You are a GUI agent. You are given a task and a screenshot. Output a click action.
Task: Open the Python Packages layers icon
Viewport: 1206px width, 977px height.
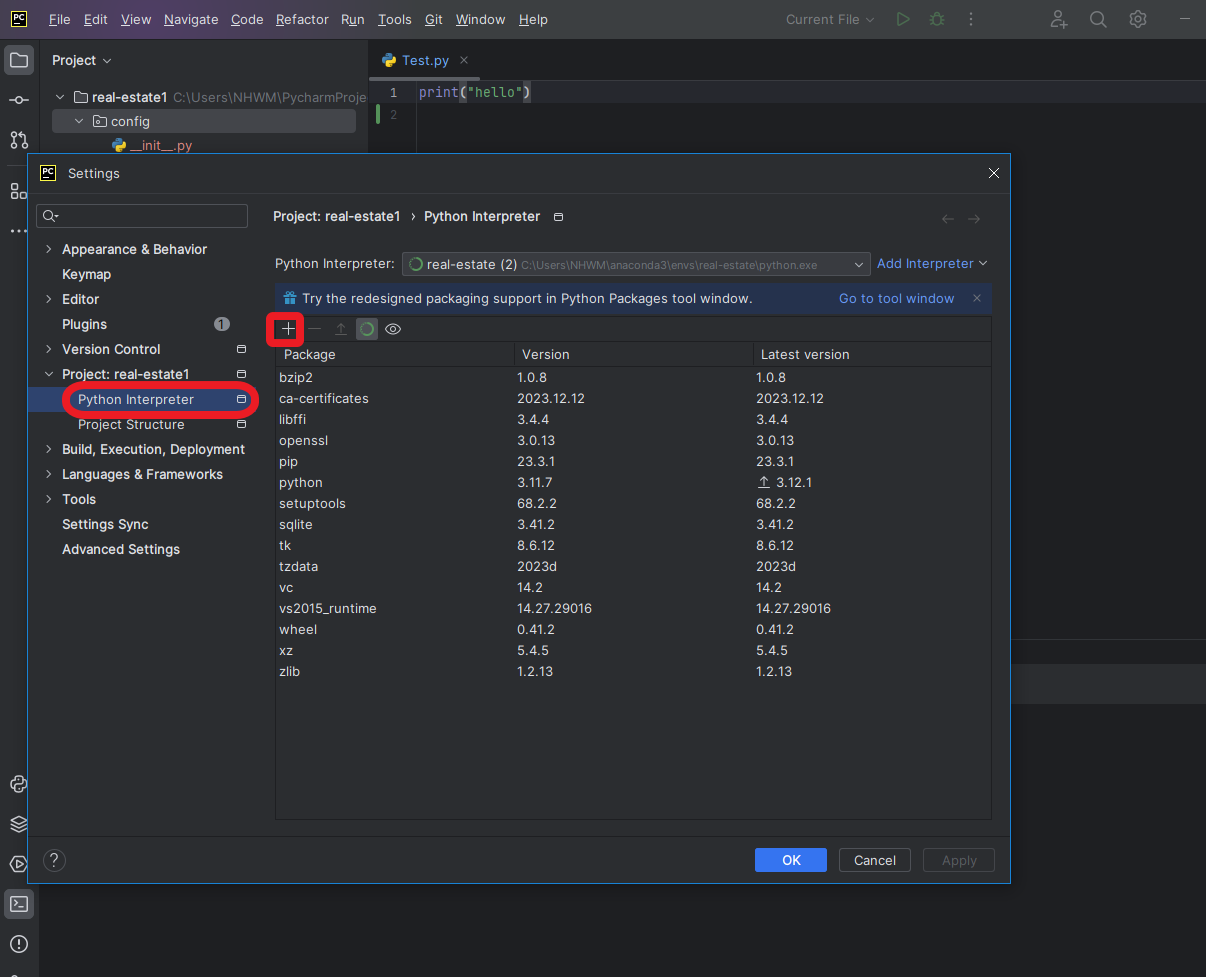pos(19,824)
